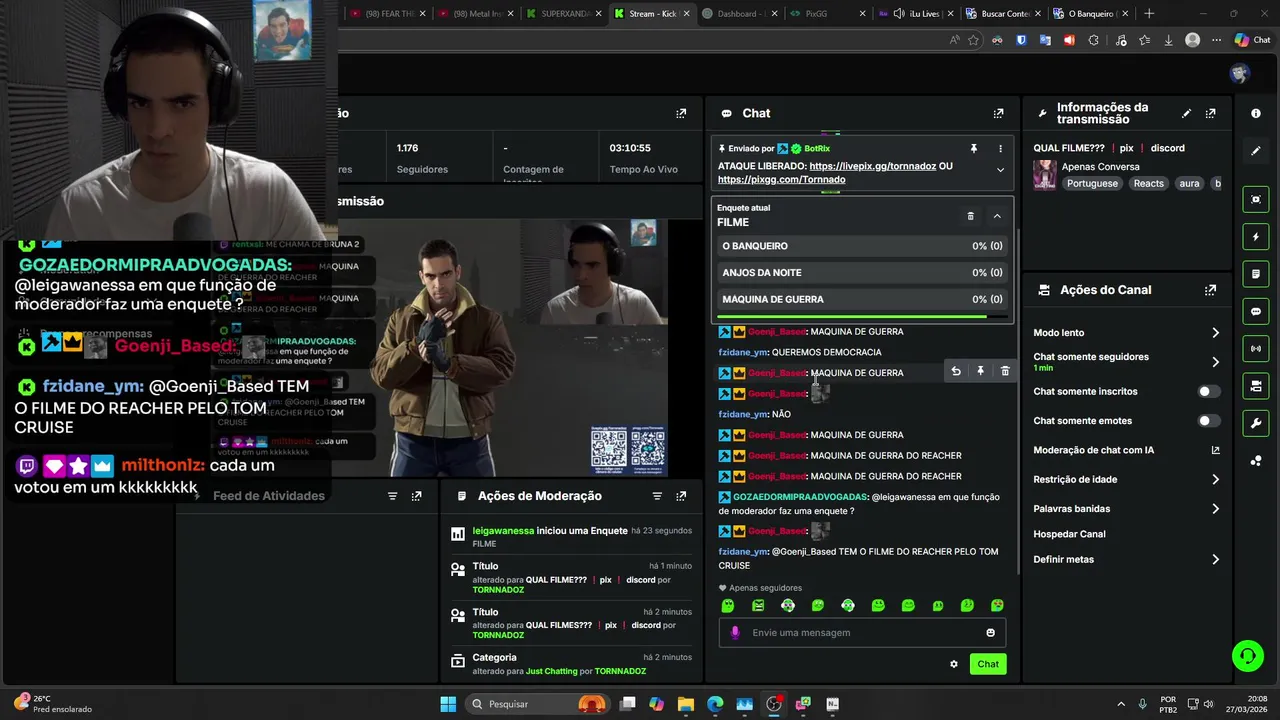
Task: Delete the current FILME poll
Action: click(970, 216)
